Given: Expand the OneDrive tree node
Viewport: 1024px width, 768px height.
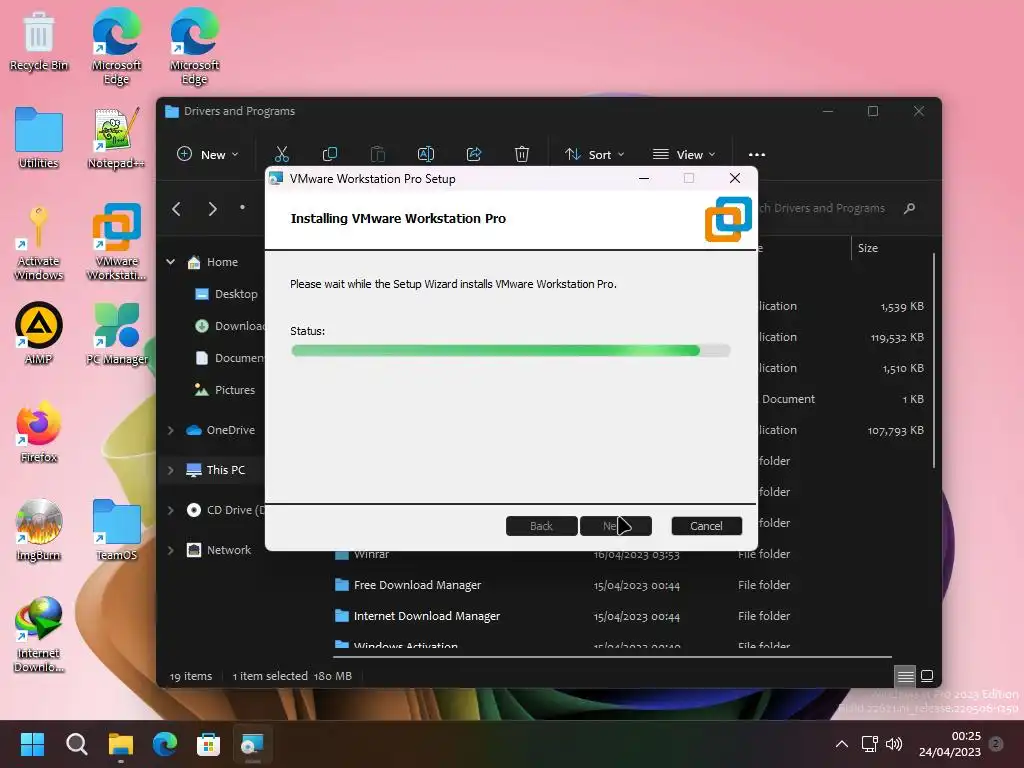Looking at the screenshot, I should click(x=170, y=430).
